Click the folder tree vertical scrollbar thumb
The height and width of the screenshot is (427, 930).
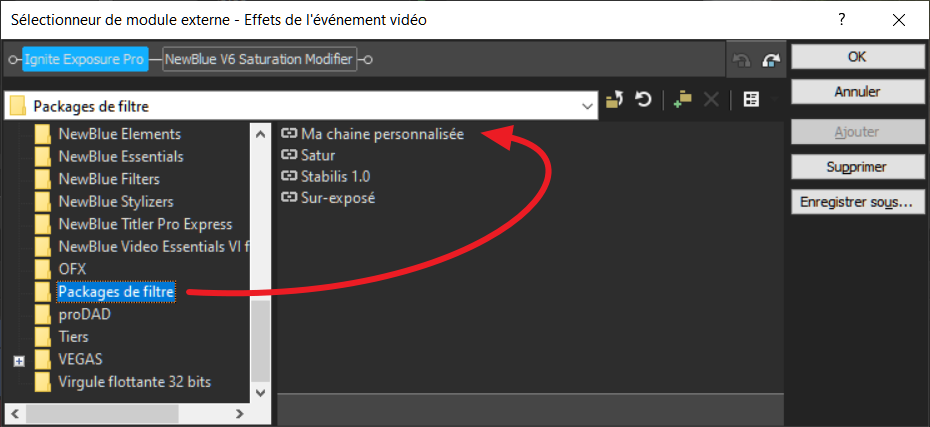click(x=260, y=341)
